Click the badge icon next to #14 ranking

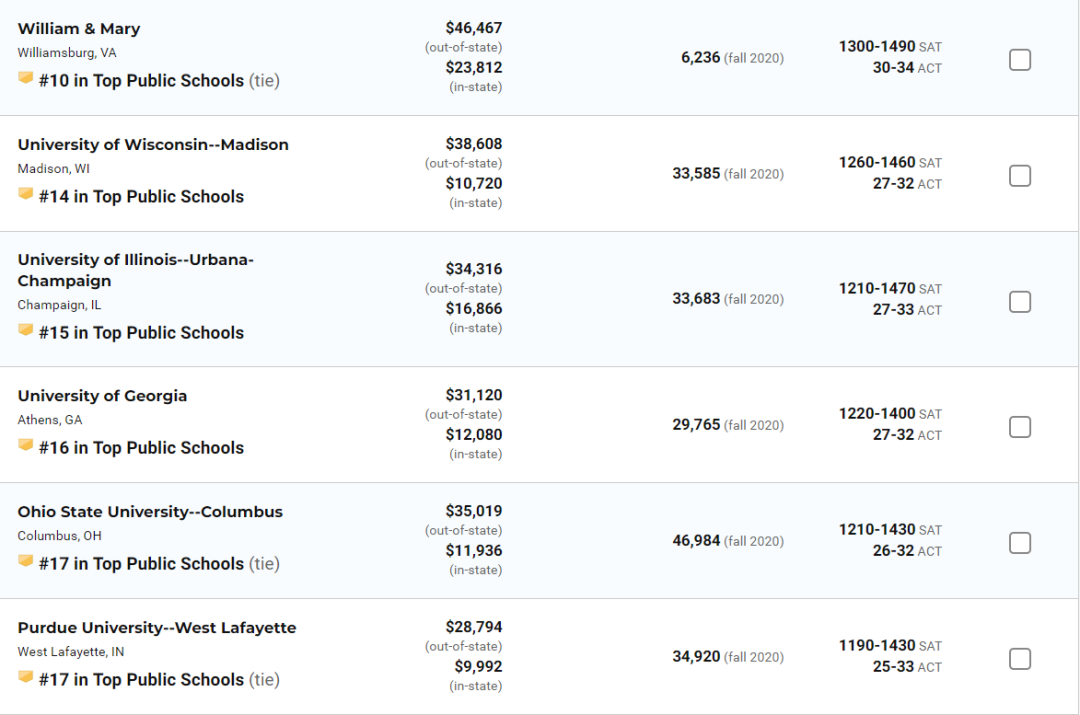pyautogui.click(x=25, y=194)
